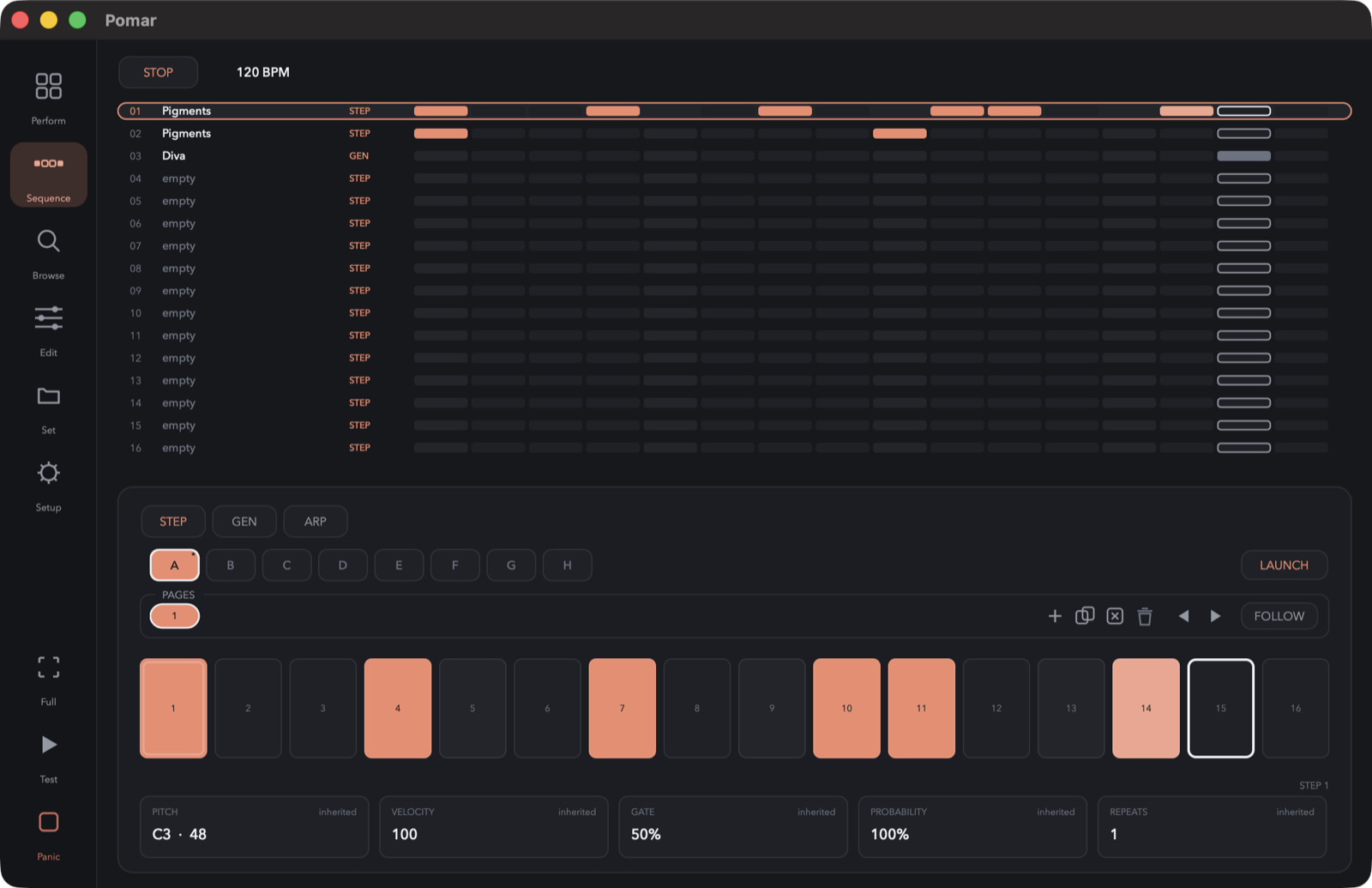This screenshot has width=1372, height=888.
Task: Select pattern C
Action: pos(286,565)
